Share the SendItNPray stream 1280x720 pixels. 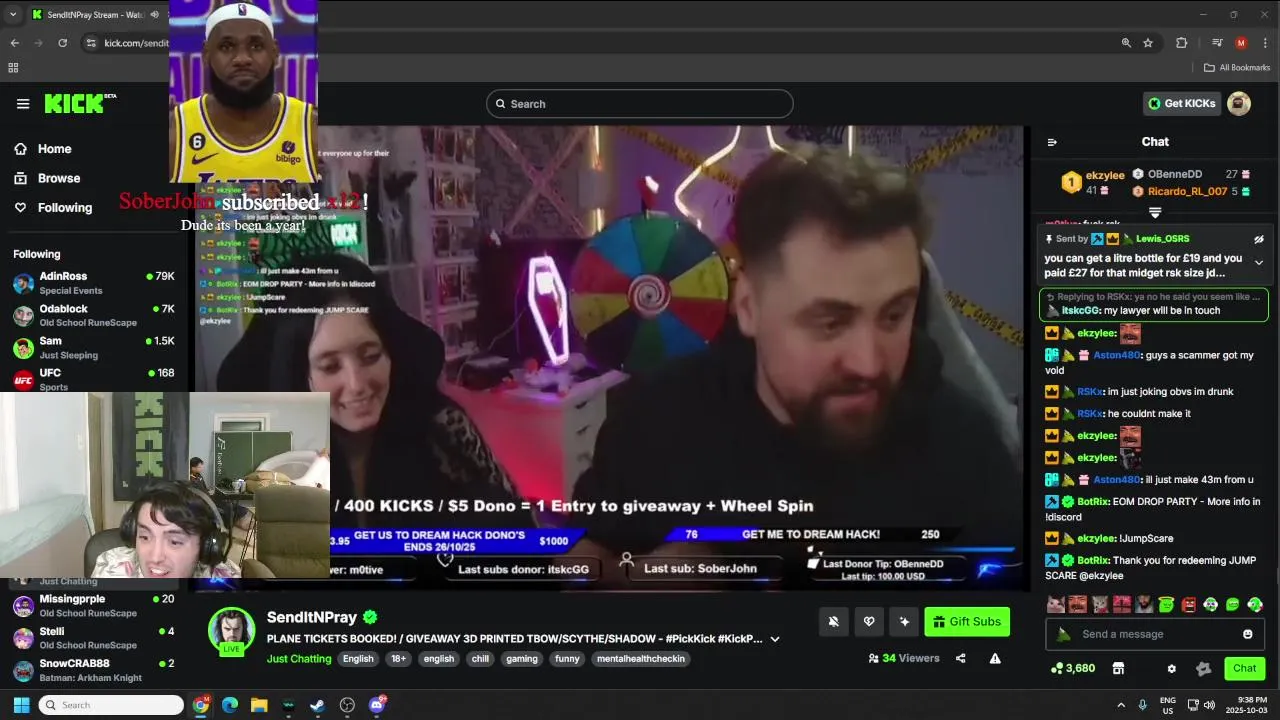coord(961,658)
